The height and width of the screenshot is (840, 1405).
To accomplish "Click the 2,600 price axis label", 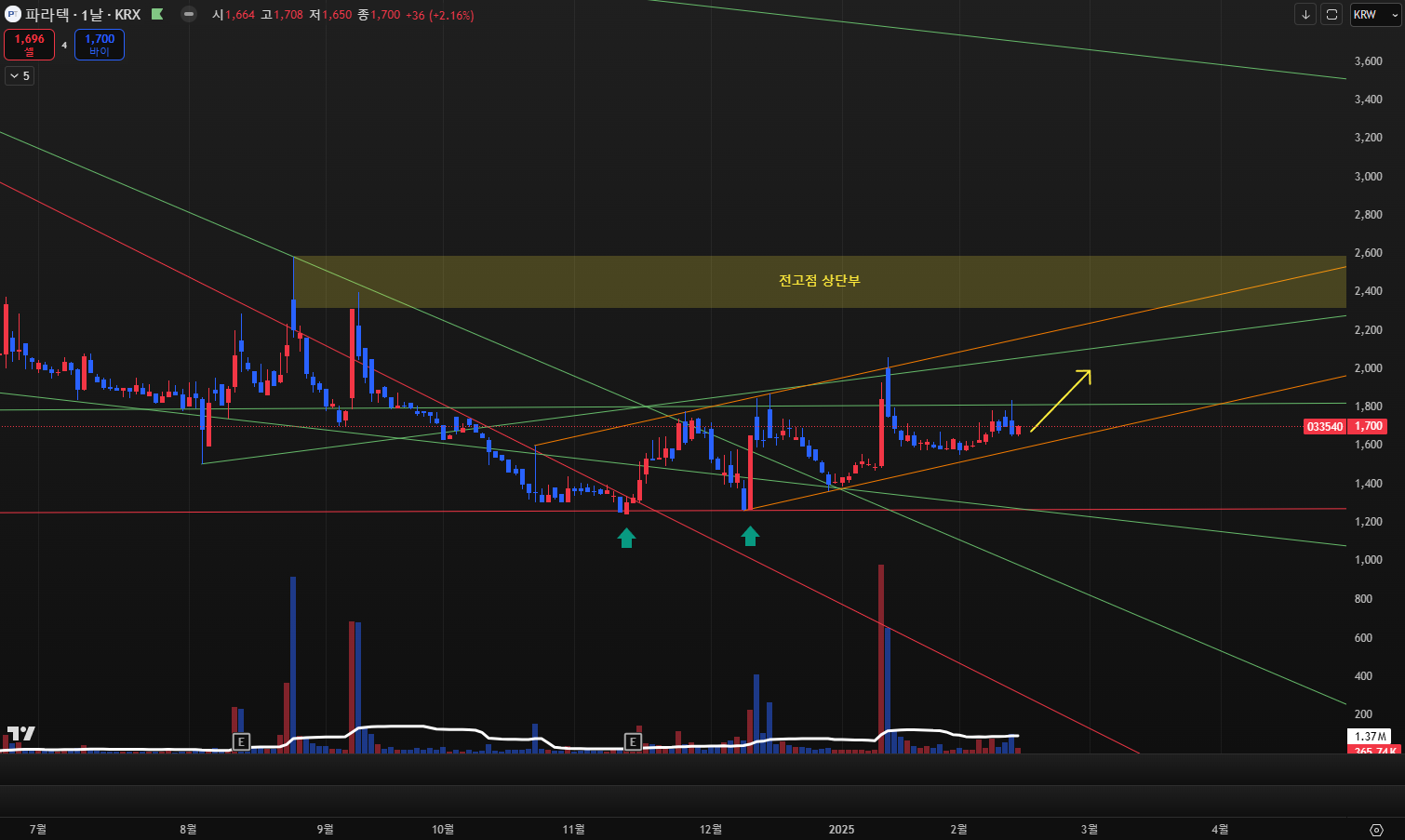I will coord(1368,253).
